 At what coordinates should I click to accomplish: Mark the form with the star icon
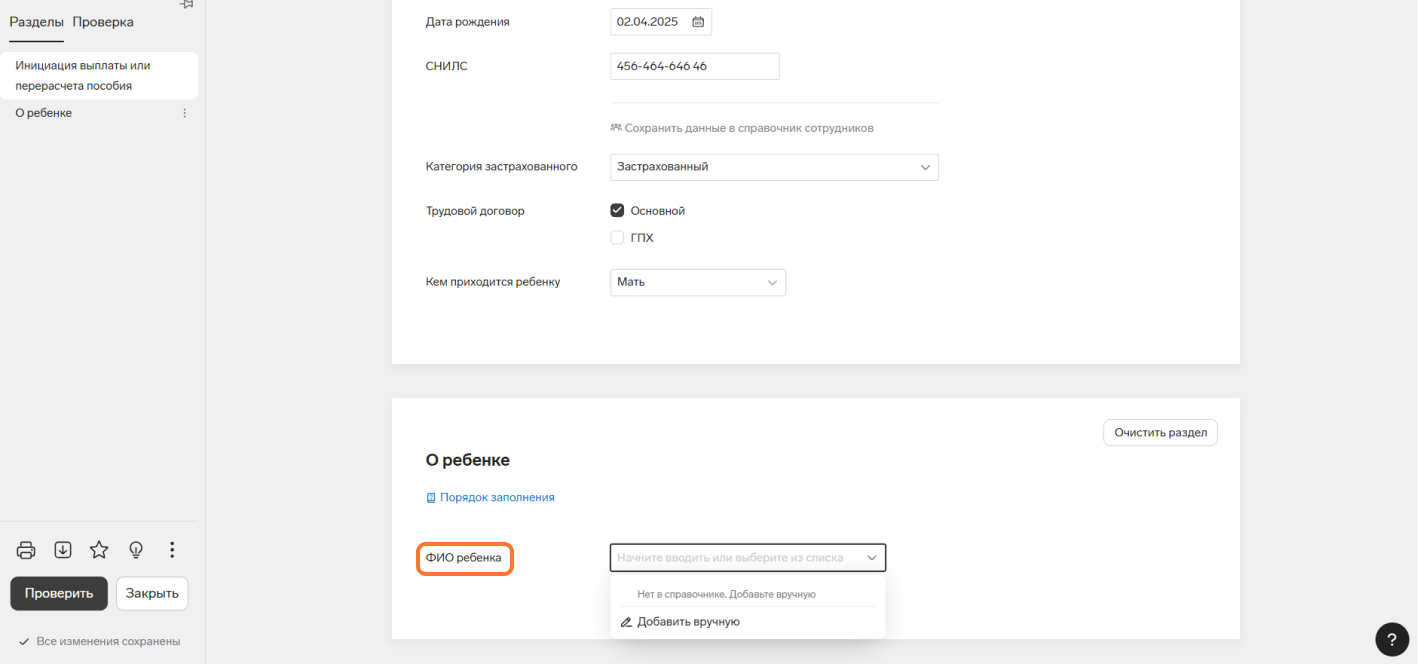[x=99, y=550]
